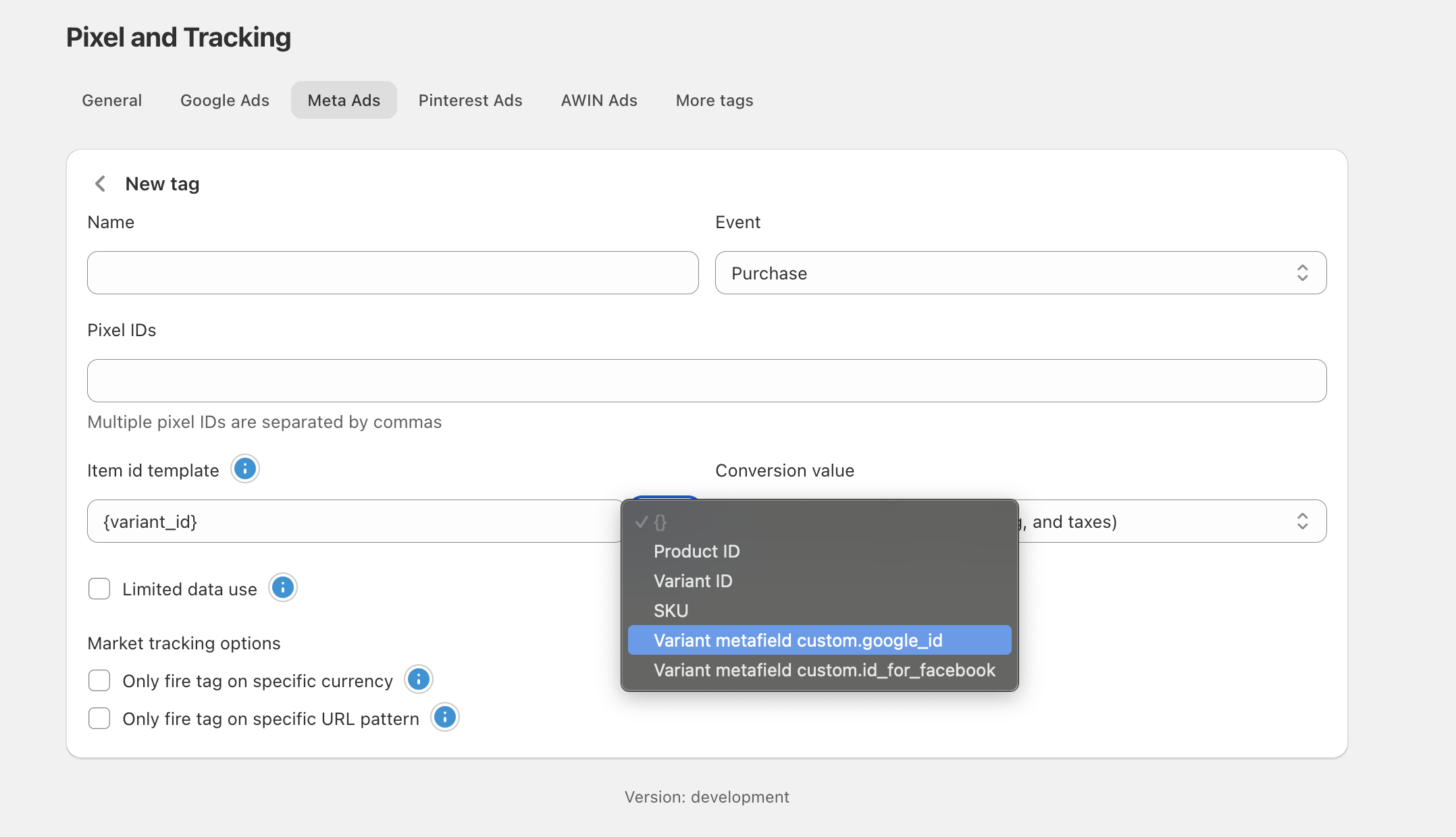Click info icon next to Item id template
Image resolution: width=1456 pixels, height=837 pixels.
[x=245, y=468]
